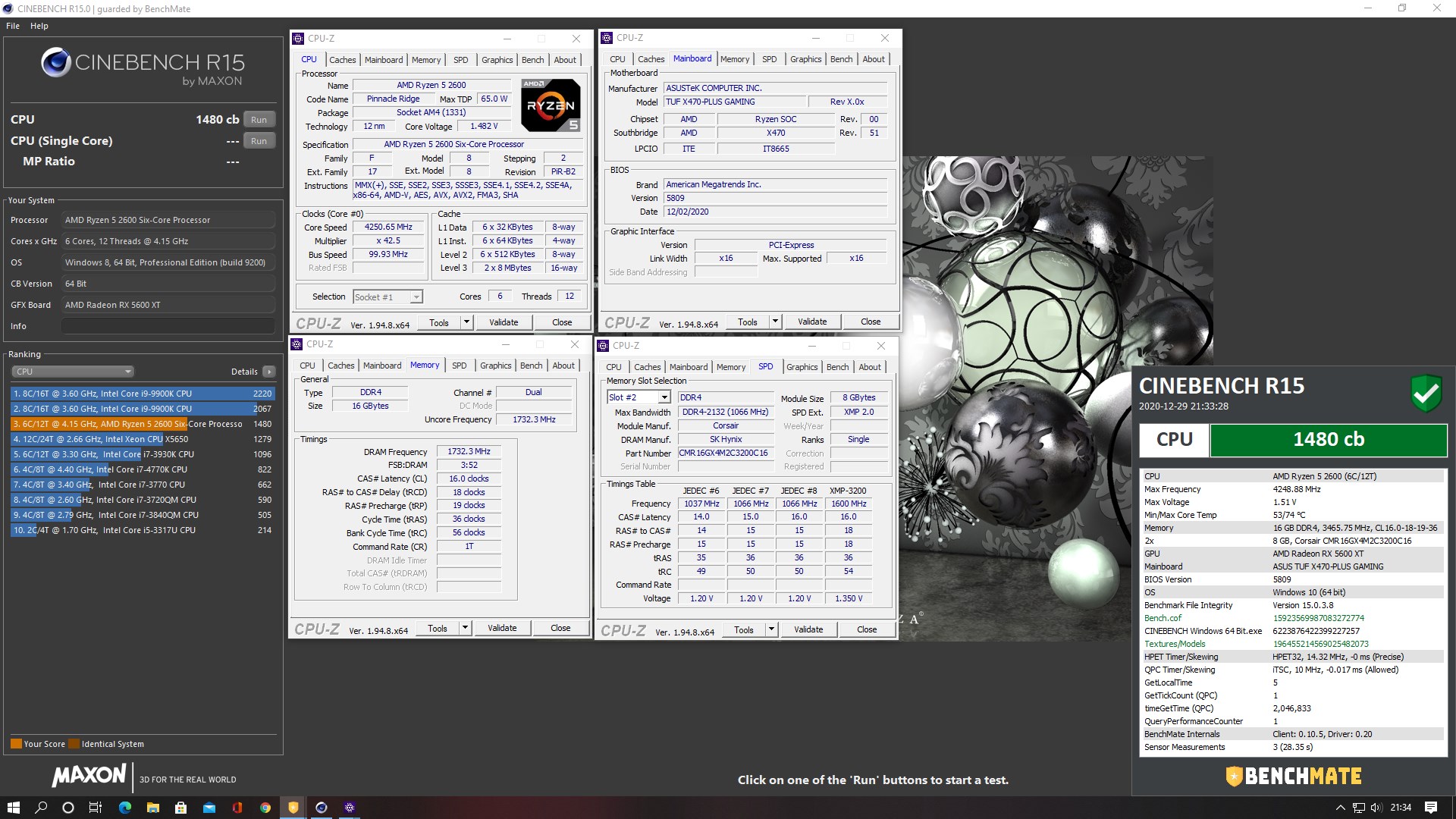
Task: Select ranking row Intel Core i5-3317U CPU
Action: [x=143, y=530]
